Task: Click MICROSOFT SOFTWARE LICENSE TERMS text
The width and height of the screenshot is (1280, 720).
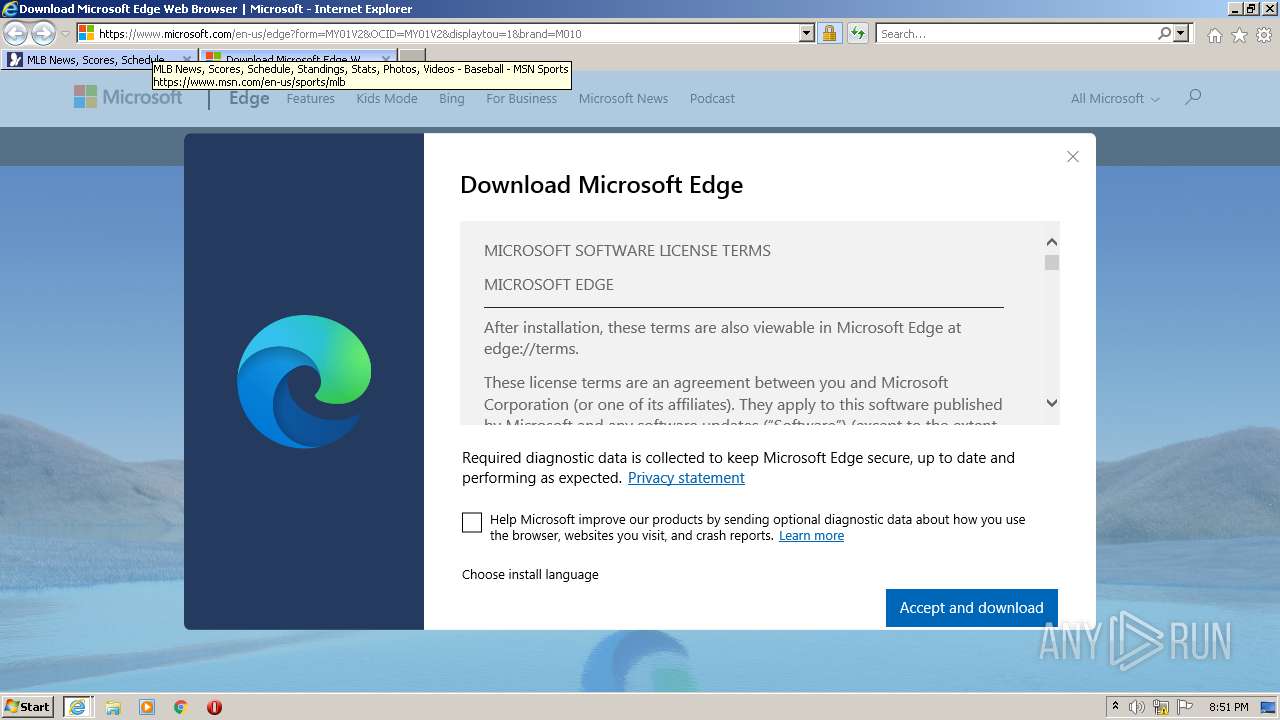Action: pos(627,251)
